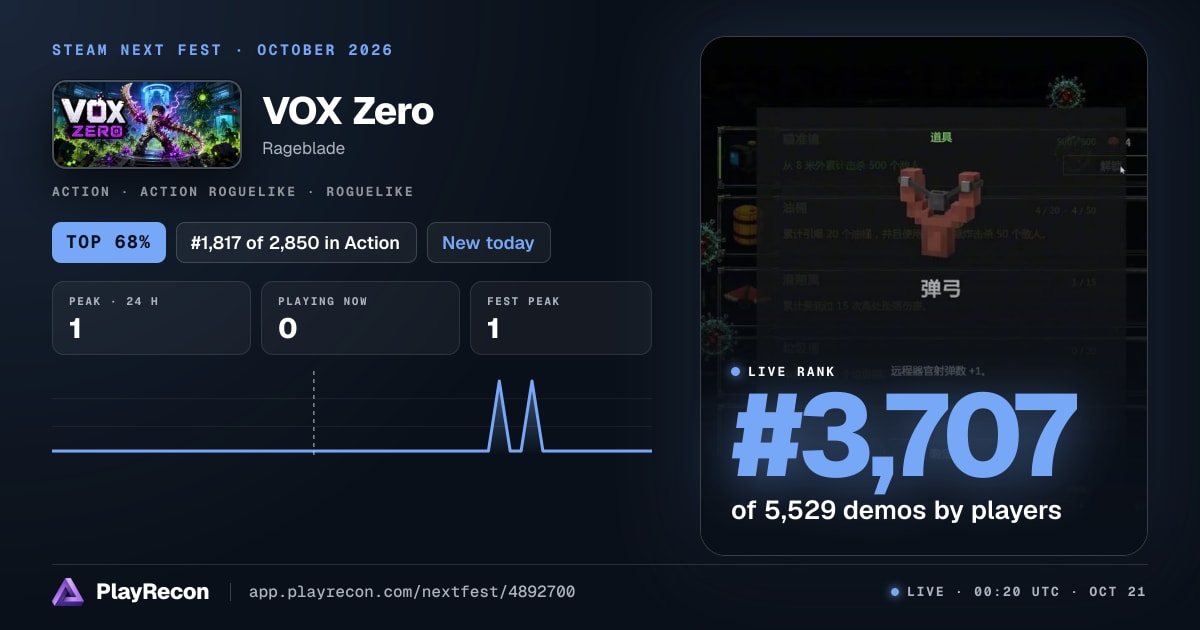Click the New today badge
Screen dimensions: 1200x630
click(x=488, y=242)
